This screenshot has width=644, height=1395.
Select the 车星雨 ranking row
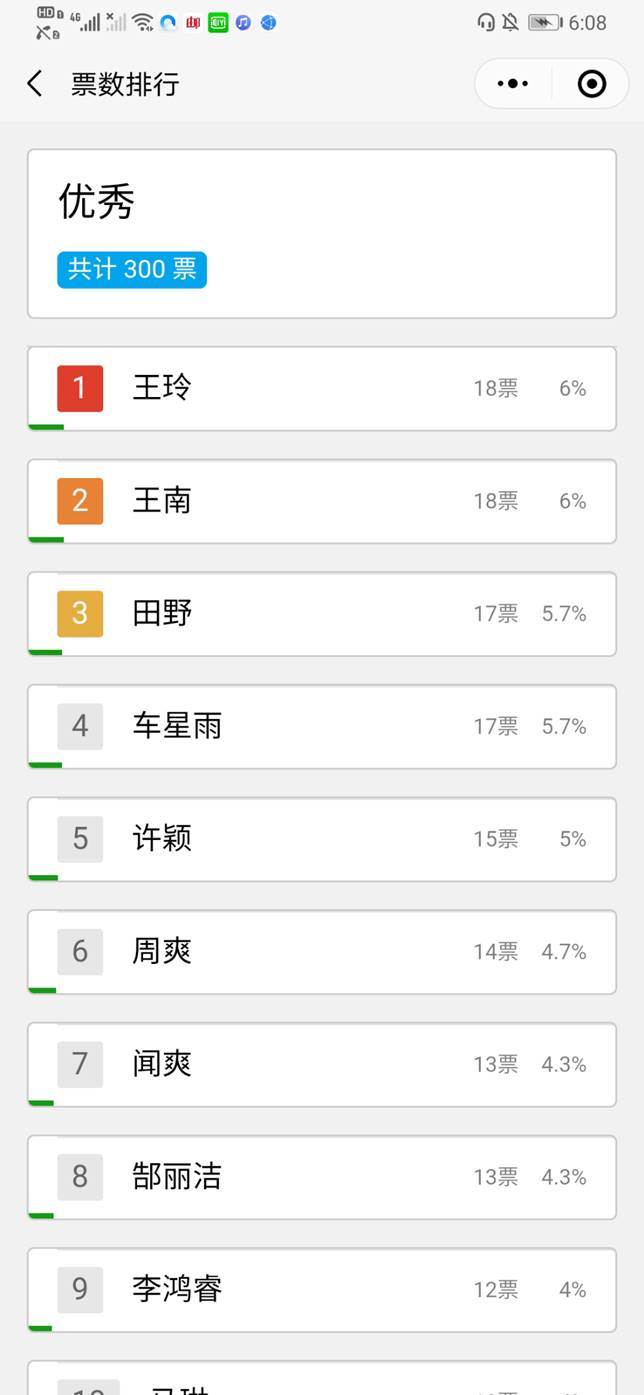pyautogui.click(x=322, y=727)
